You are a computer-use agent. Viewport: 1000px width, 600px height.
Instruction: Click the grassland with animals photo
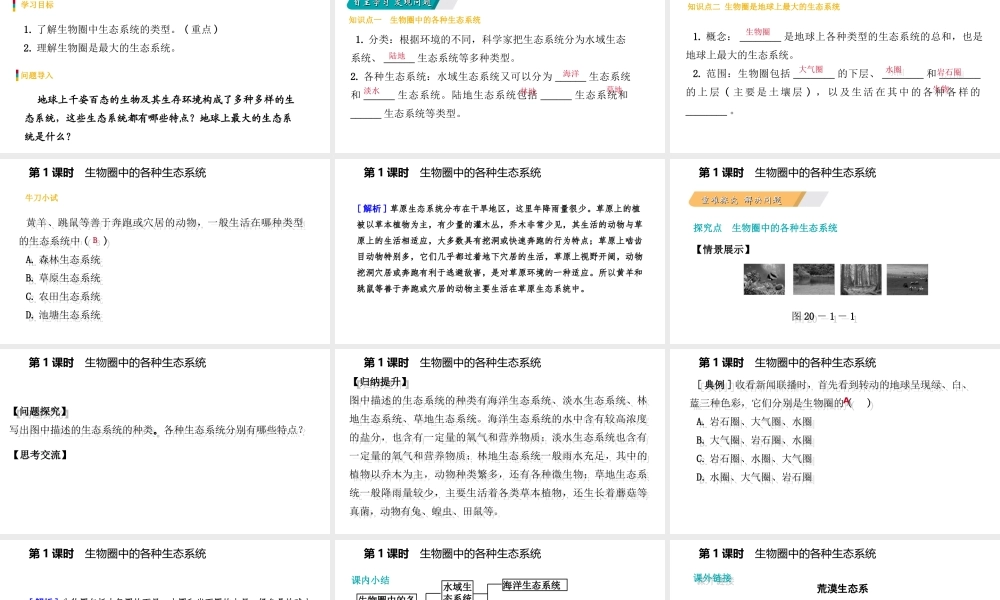tap(908, 279)
